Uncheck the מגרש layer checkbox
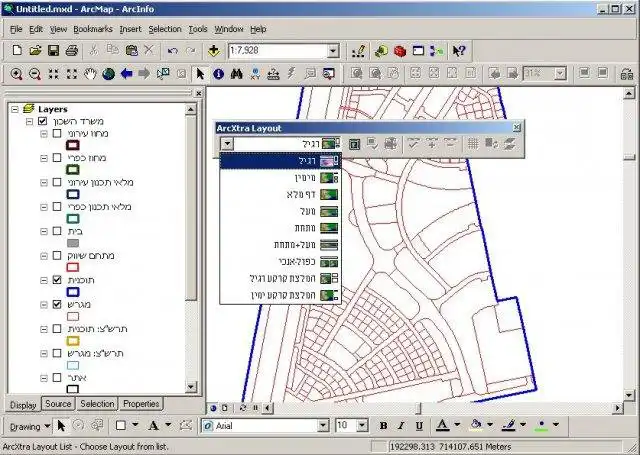Screen dimensions: 640x455 click(57, 304)
